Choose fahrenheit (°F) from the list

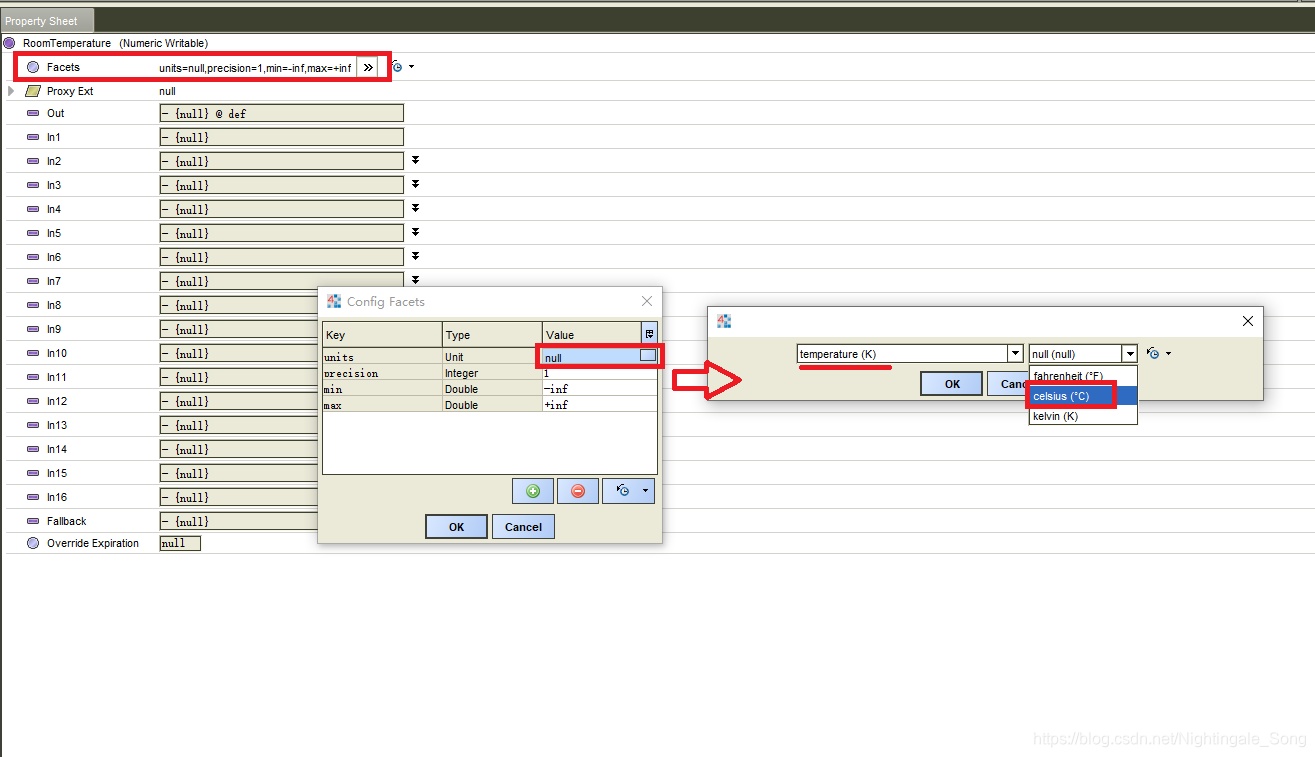coord(1083,376)
